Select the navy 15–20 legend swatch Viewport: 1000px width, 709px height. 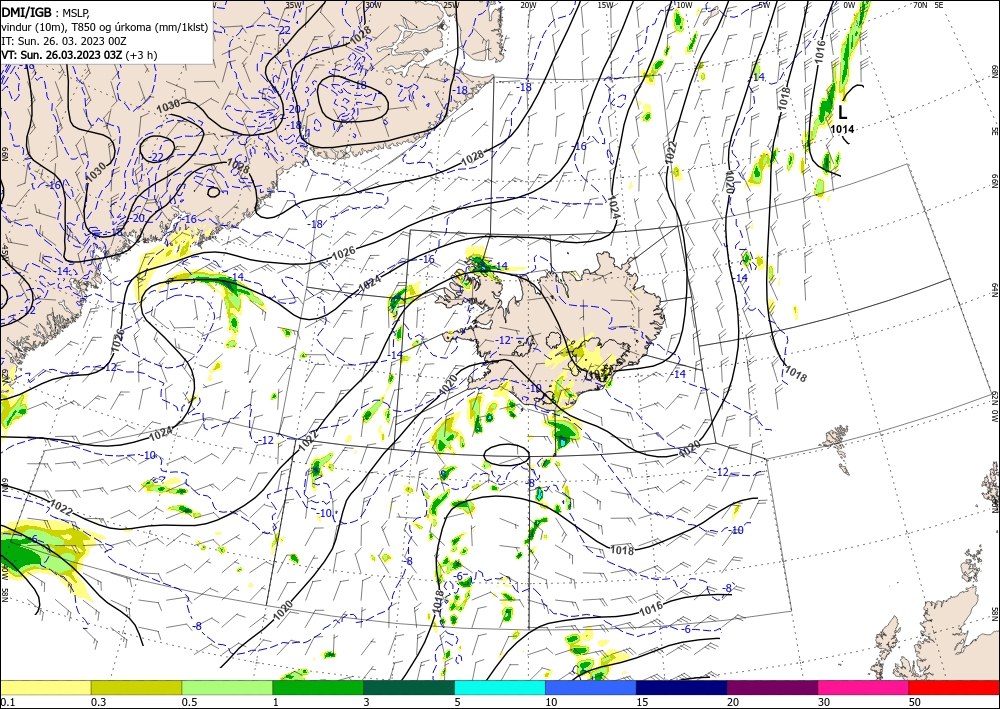click(x=682, y=687)
